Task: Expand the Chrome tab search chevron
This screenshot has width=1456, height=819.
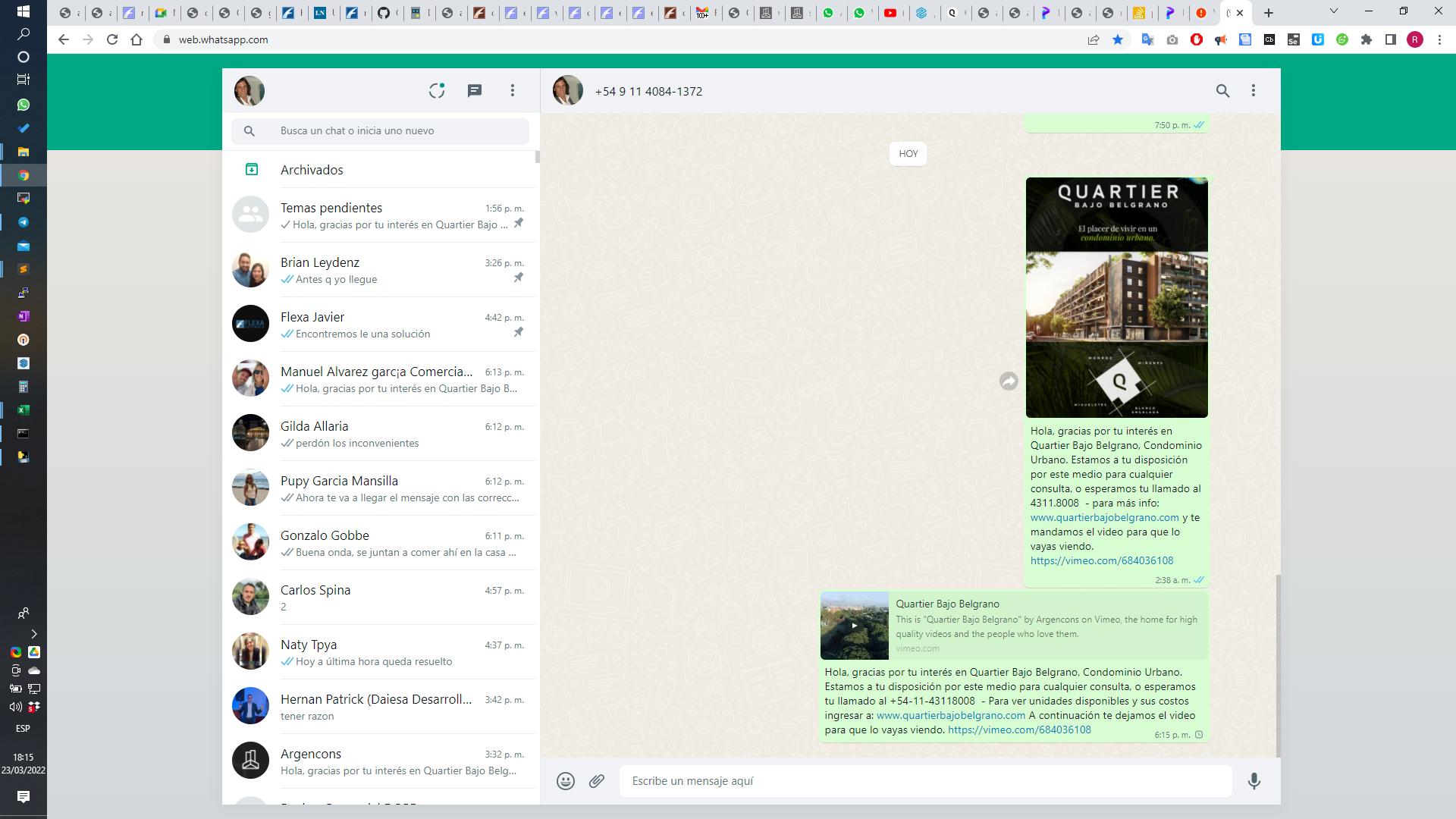Action: [1334, 11]
